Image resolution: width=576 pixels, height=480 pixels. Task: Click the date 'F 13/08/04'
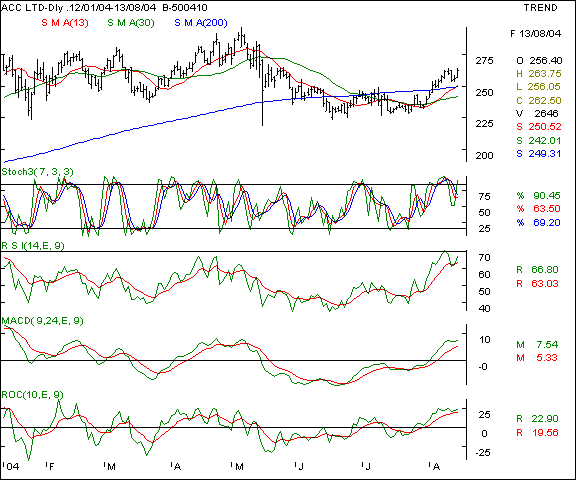536,34
